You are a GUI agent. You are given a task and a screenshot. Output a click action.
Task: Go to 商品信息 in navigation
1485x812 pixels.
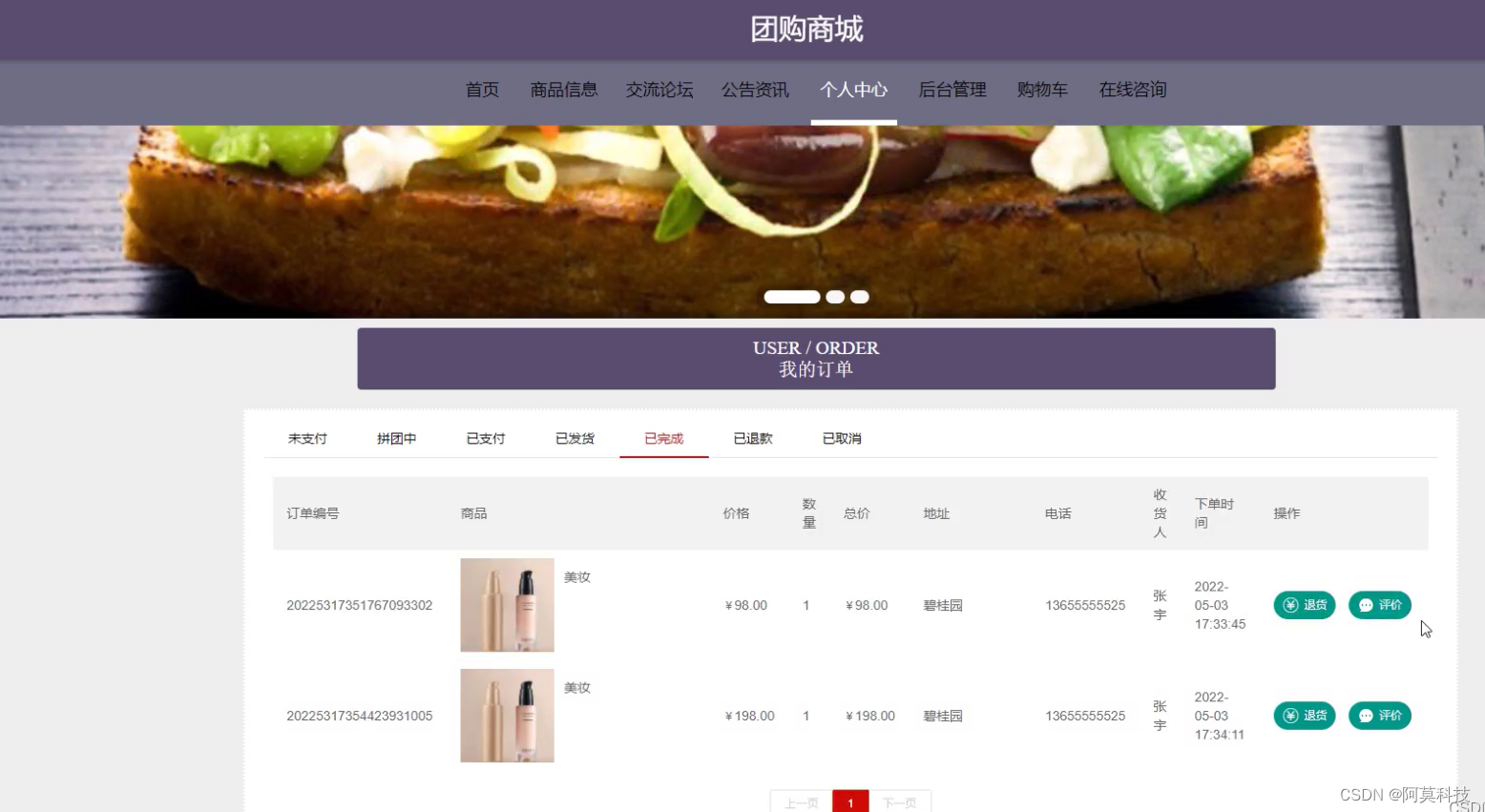pyautogui.click(x=564, y=90)
